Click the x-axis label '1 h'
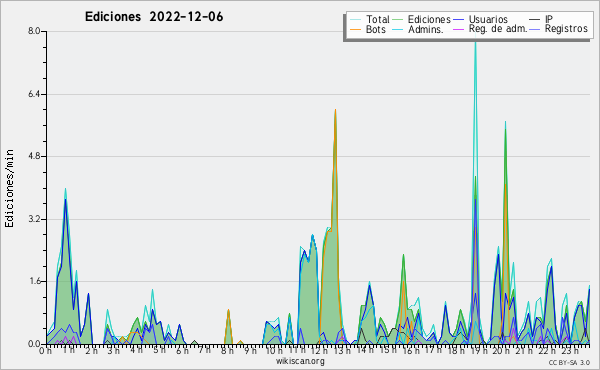 click(68, 350)
